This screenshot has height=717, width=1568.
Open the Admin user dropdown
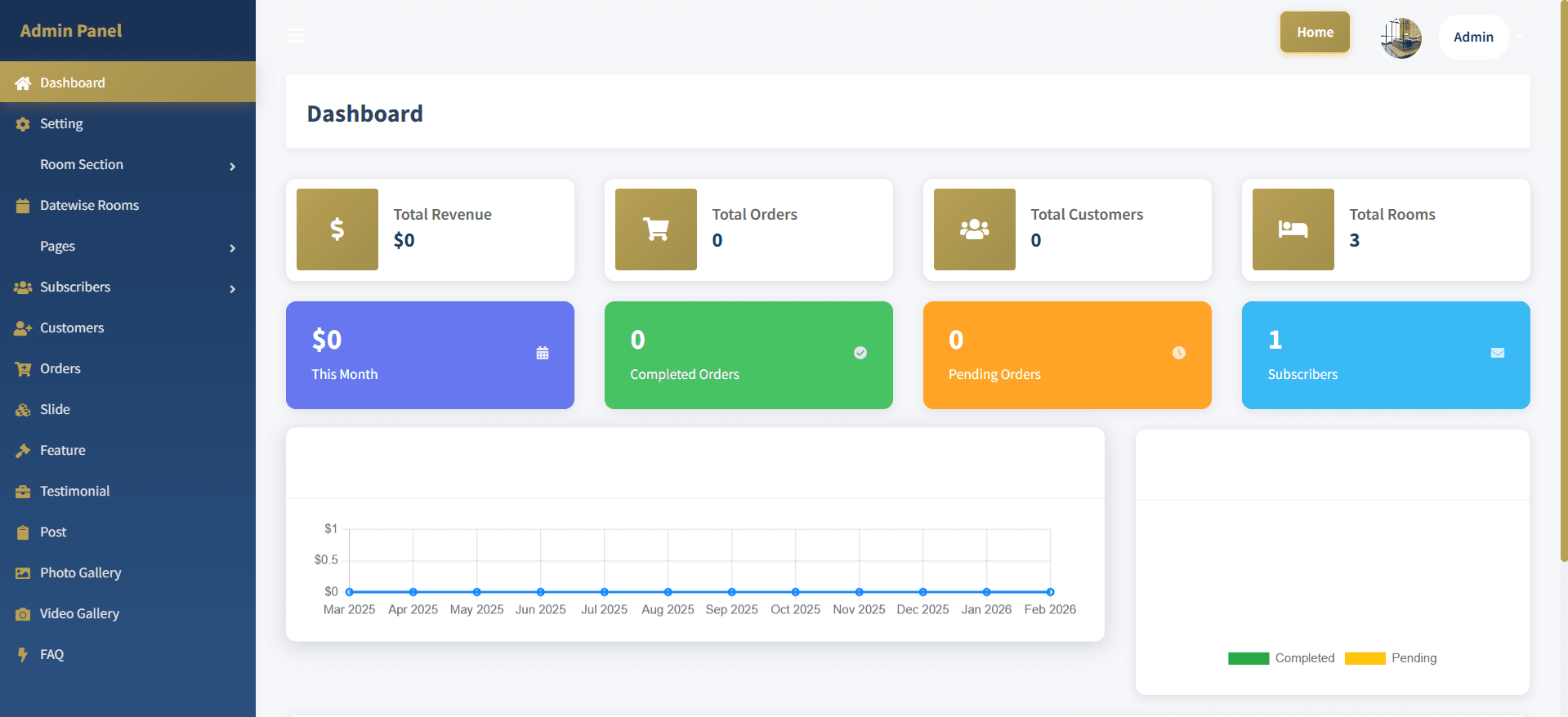pos(1474,37)
